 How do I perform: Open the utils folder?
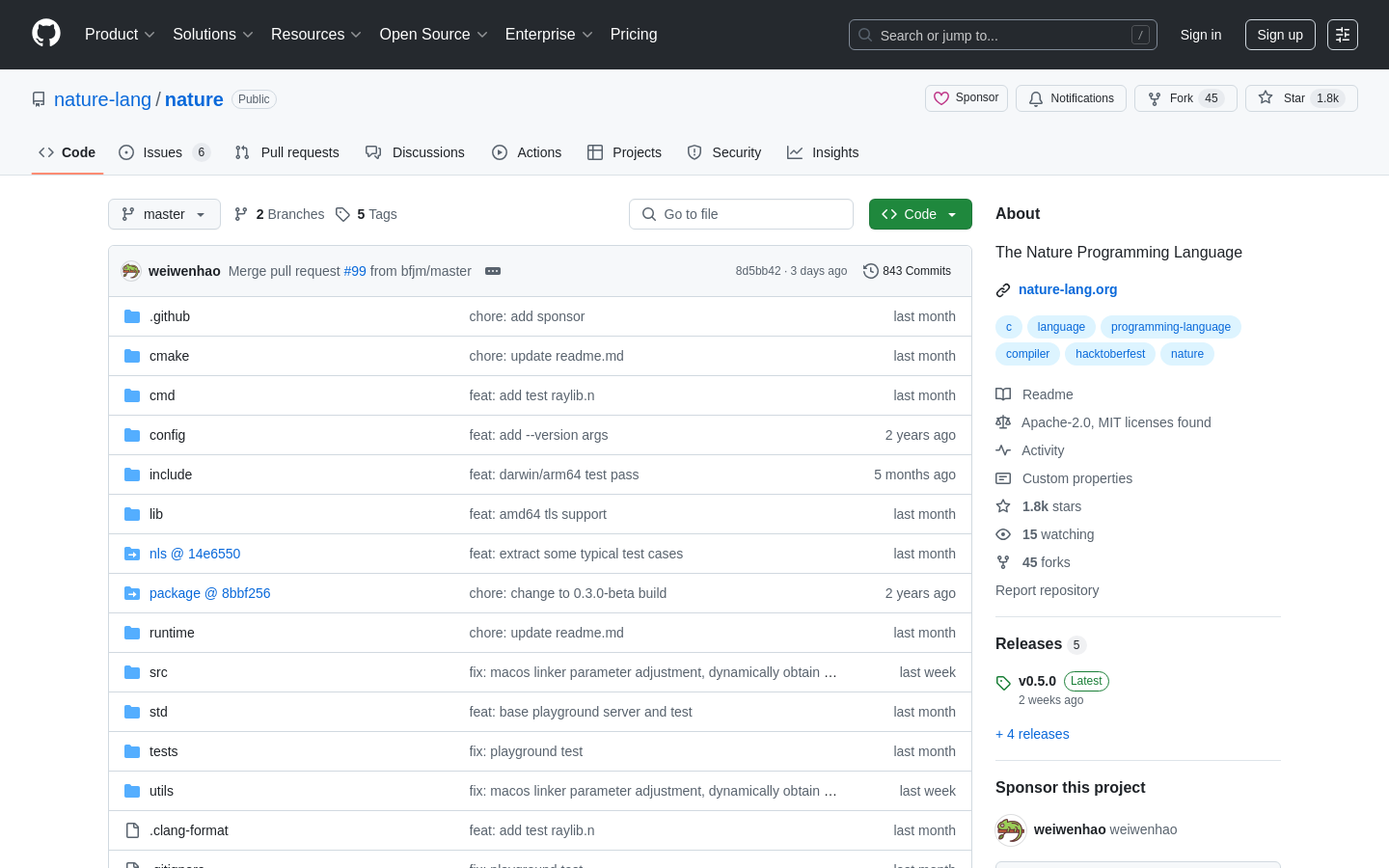pos(161,791)
